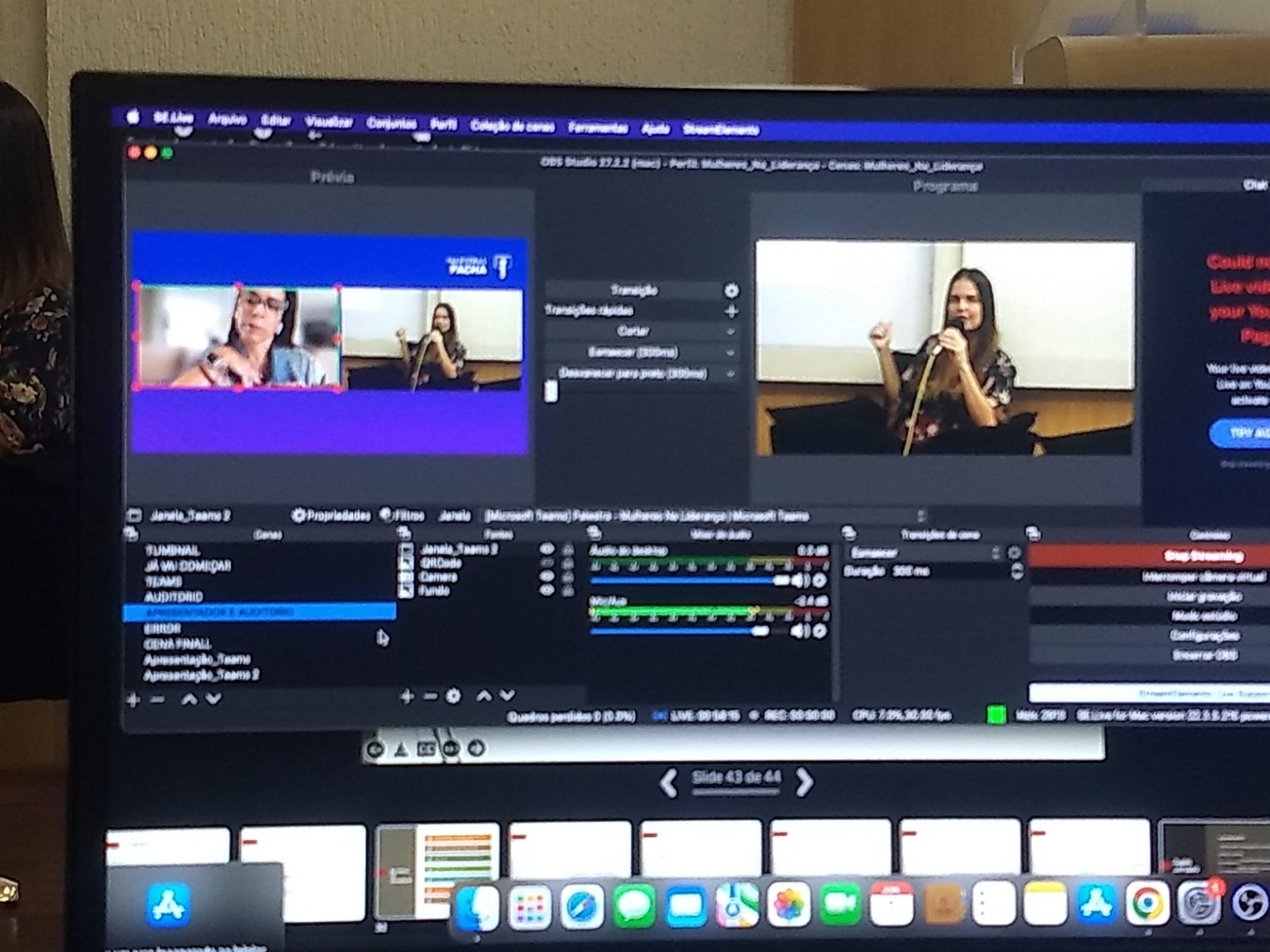
Task: Open the Arquivo menu
Action: [x=227, y=120]
